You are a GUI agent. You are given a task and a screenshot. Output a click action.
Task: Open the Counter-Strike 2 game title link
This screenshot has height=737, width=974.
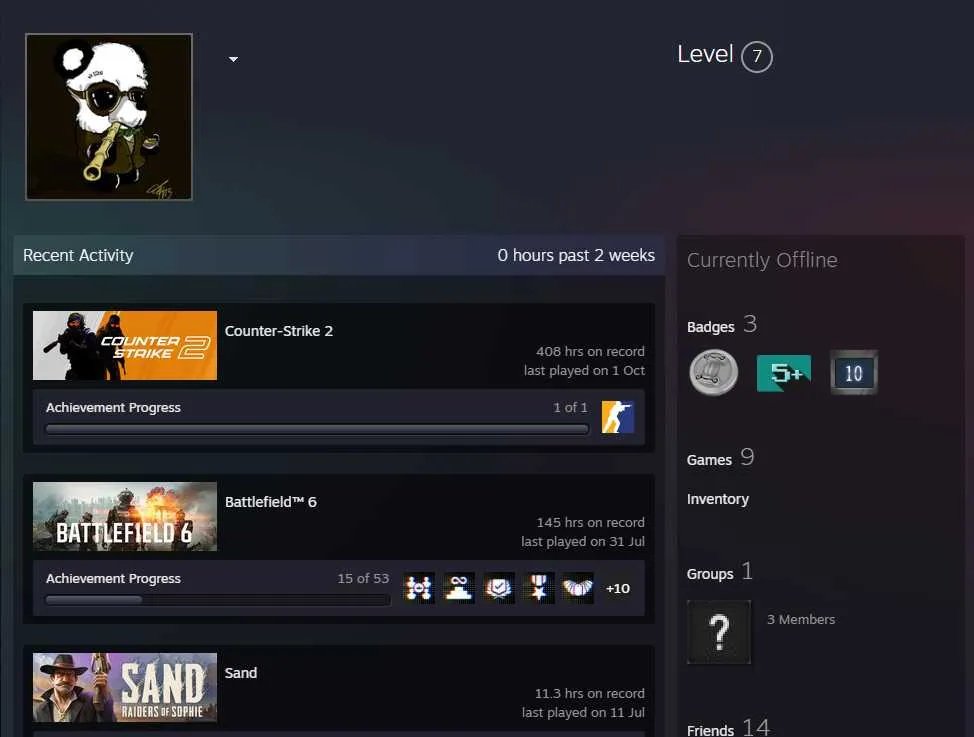click(279, 331)
